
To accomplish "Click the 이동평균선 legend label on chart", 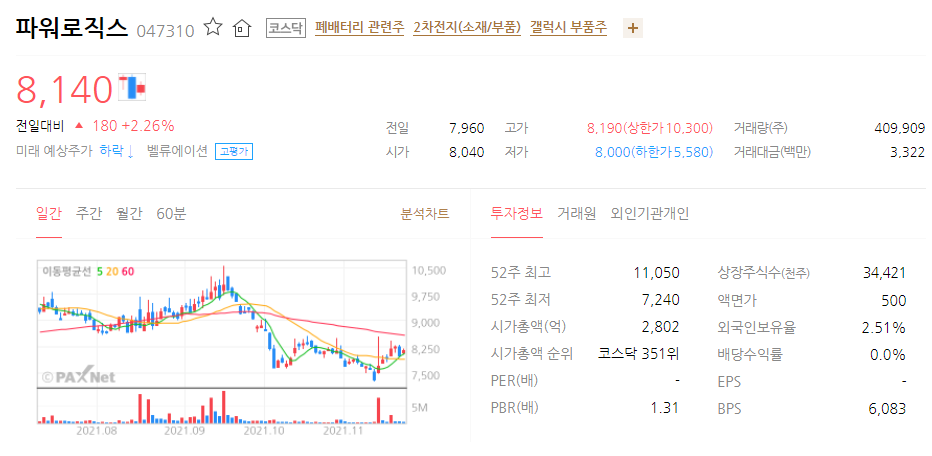I will (x=67, y=271).
